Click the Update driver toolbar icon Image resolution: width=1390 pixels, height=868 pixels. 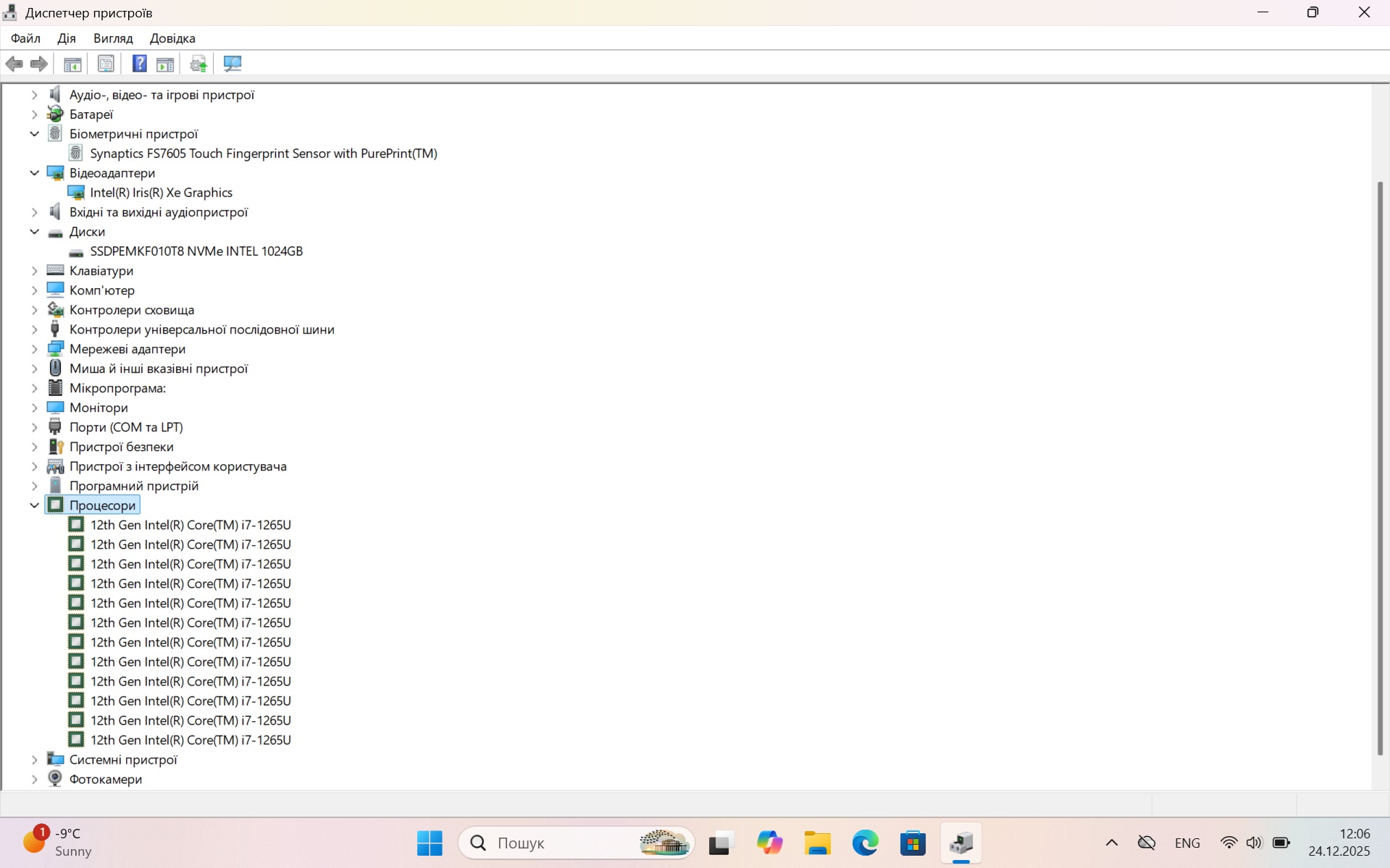click(x=198, y=64)
